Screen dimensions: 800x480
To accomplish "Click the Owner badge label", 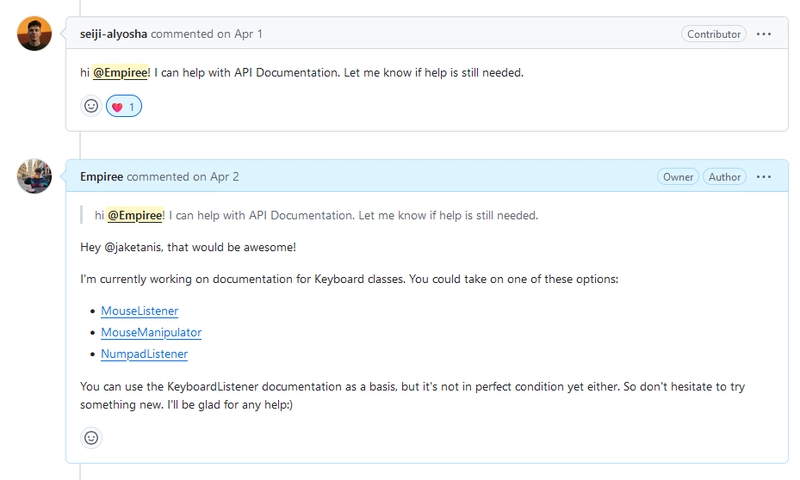I will coord(678,177).
